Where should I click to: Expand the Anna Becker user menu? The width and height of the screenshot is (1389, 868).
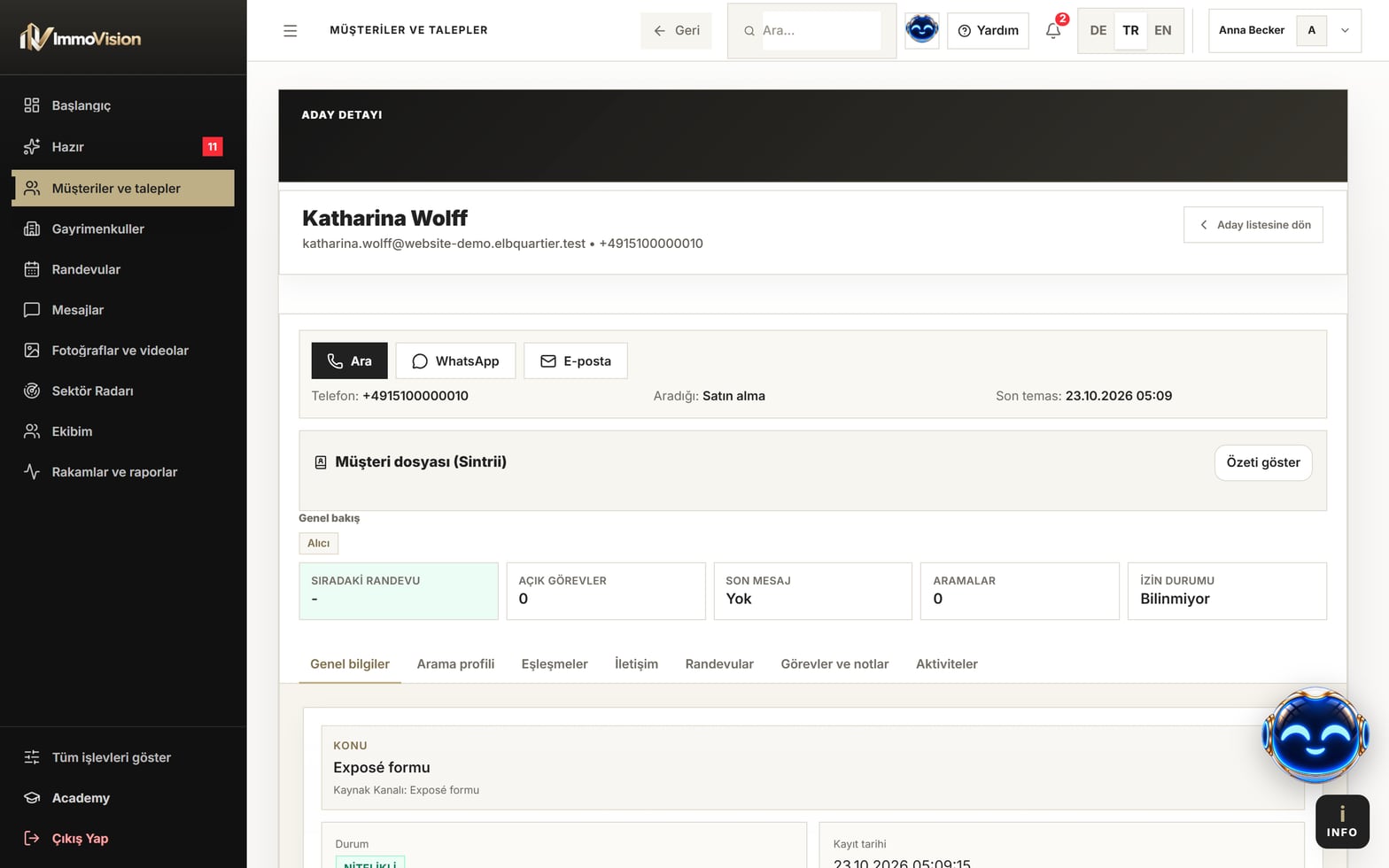click(x=1284, y=30)
